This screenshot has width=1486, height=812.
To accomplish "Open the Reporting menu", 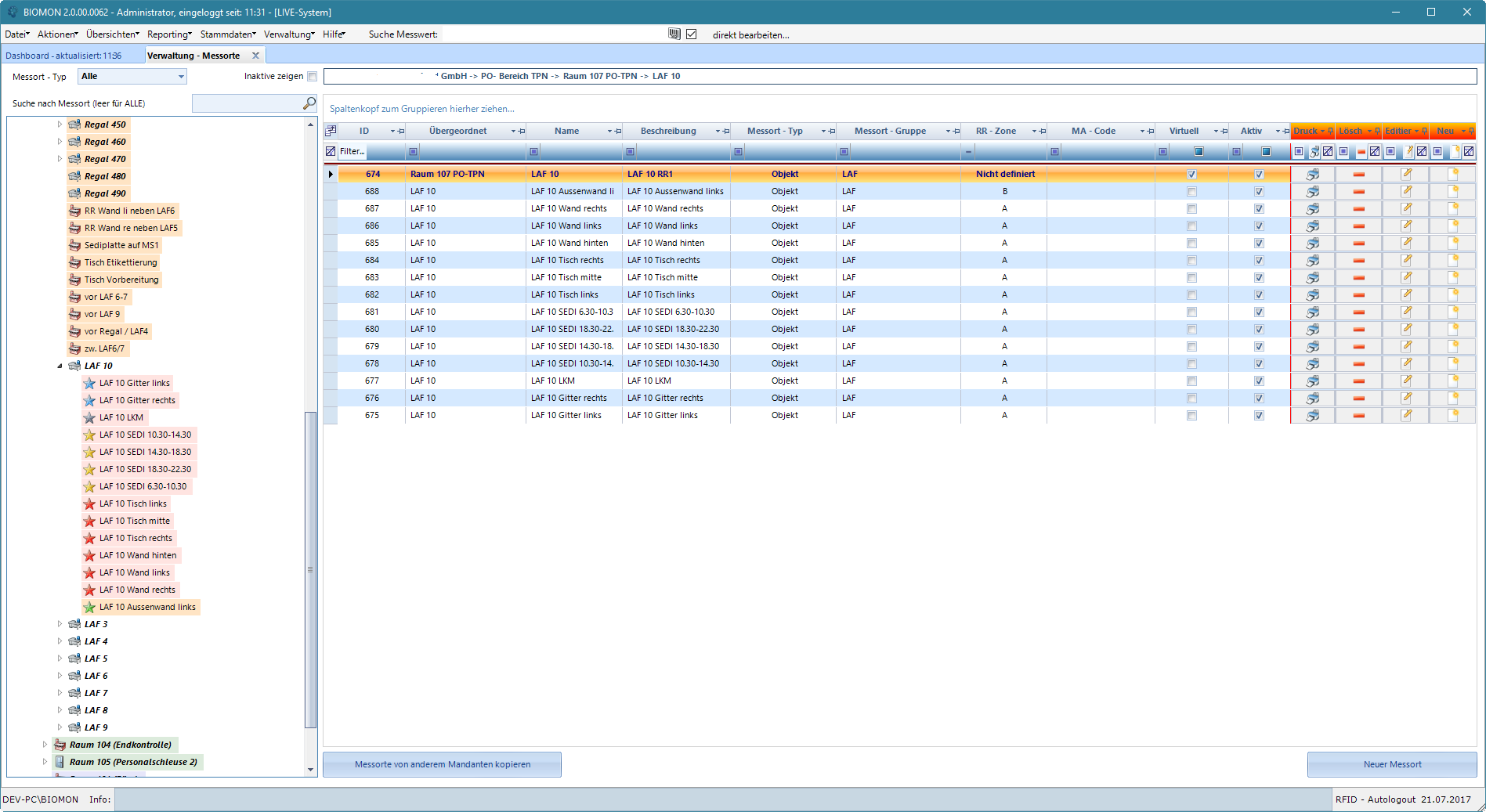I will tap(169, 34).
